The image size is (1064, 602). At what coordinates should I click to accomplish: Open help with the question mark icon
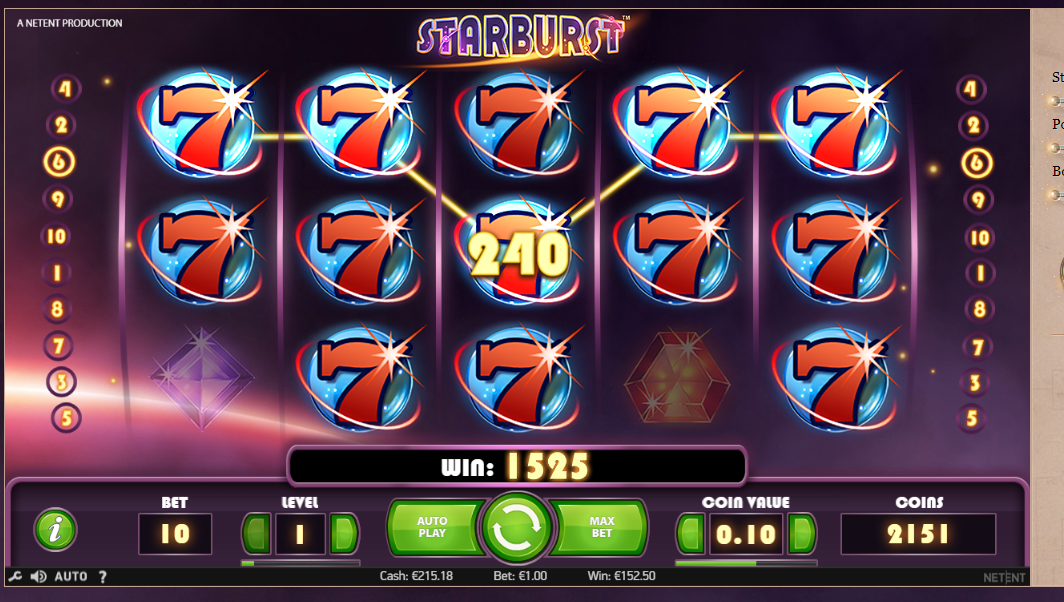(102, 576)
